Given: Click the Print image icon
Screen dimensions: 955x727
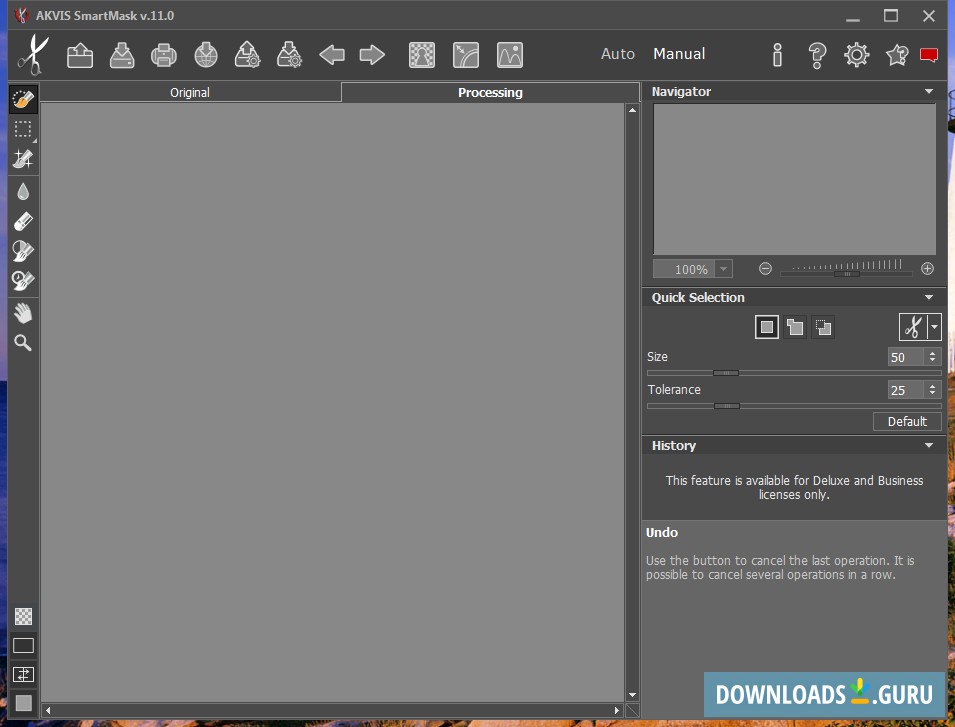Looking at the screenshot, I should point(164,55).
